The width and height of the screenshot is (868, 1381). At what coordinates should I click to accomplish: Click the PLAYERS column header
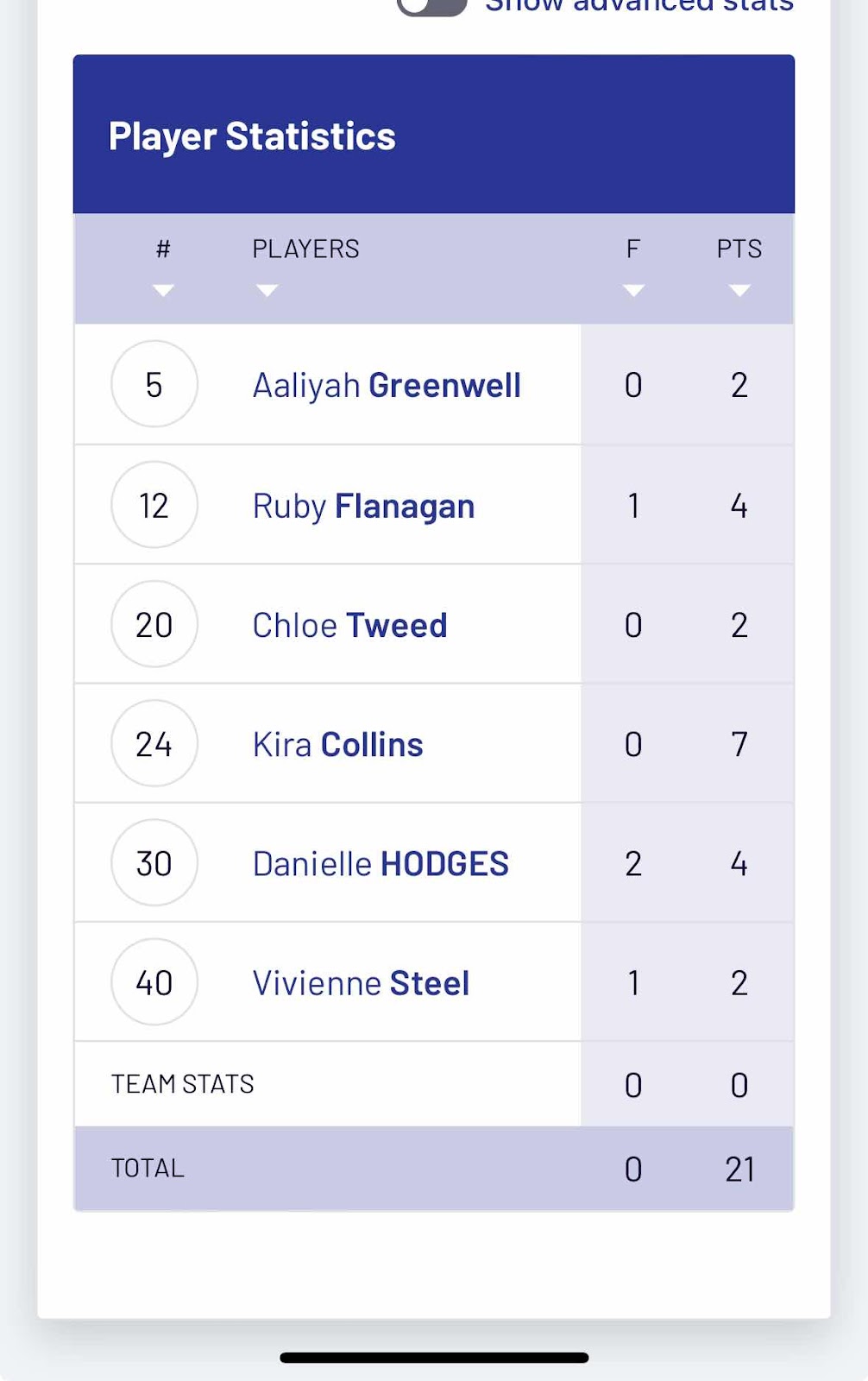305,249
